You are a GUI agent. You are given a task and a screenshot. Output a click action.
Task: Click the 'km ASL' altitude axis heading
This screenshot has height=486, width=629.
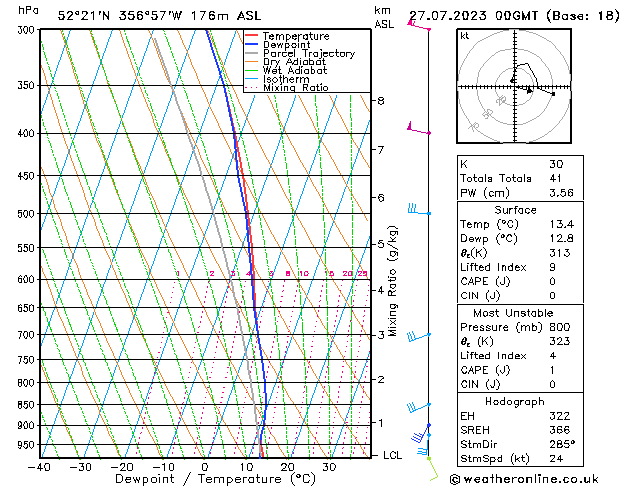[x=384, y=17]
